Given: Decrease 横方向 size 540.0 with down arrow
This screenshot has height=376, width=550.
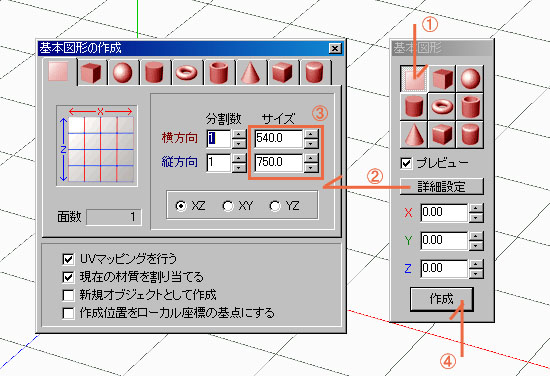Looking at the screenshot, I should tap(311, 143).
